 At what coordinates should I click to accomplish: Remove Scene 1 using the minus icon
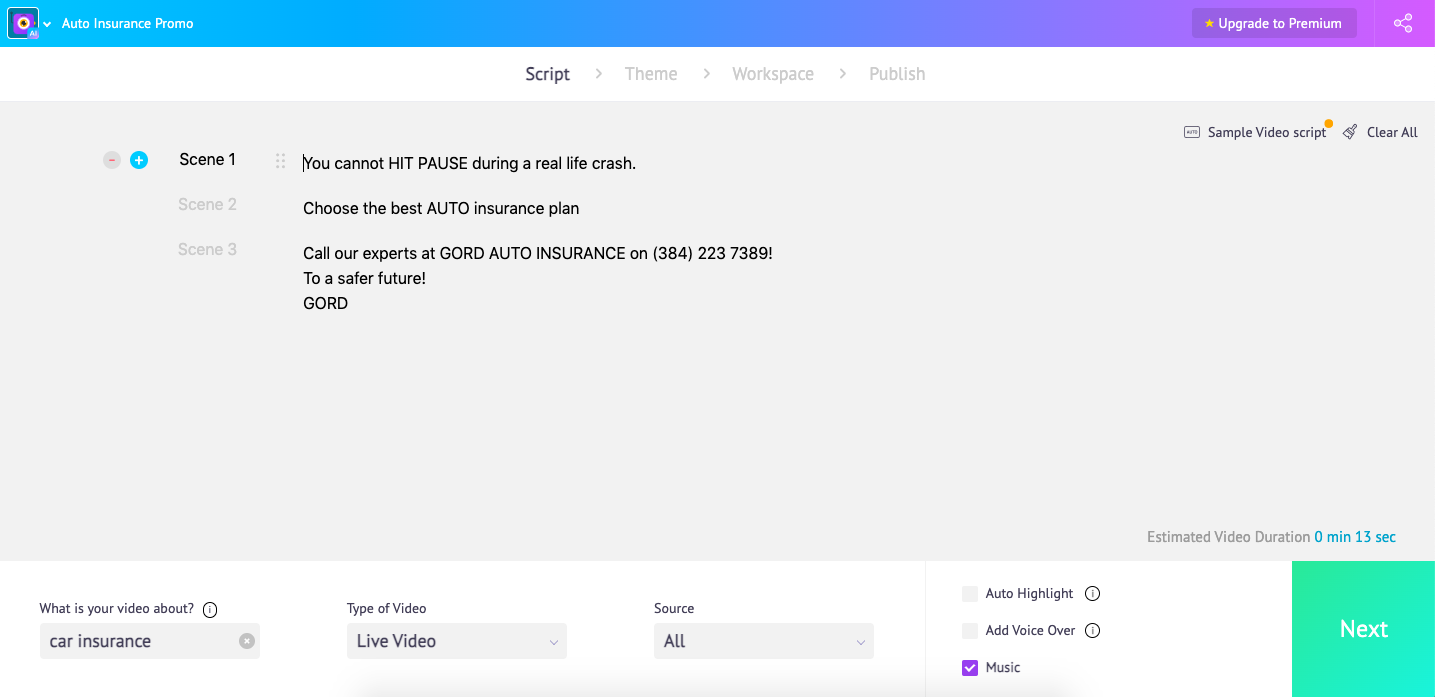tap(111, 160)
